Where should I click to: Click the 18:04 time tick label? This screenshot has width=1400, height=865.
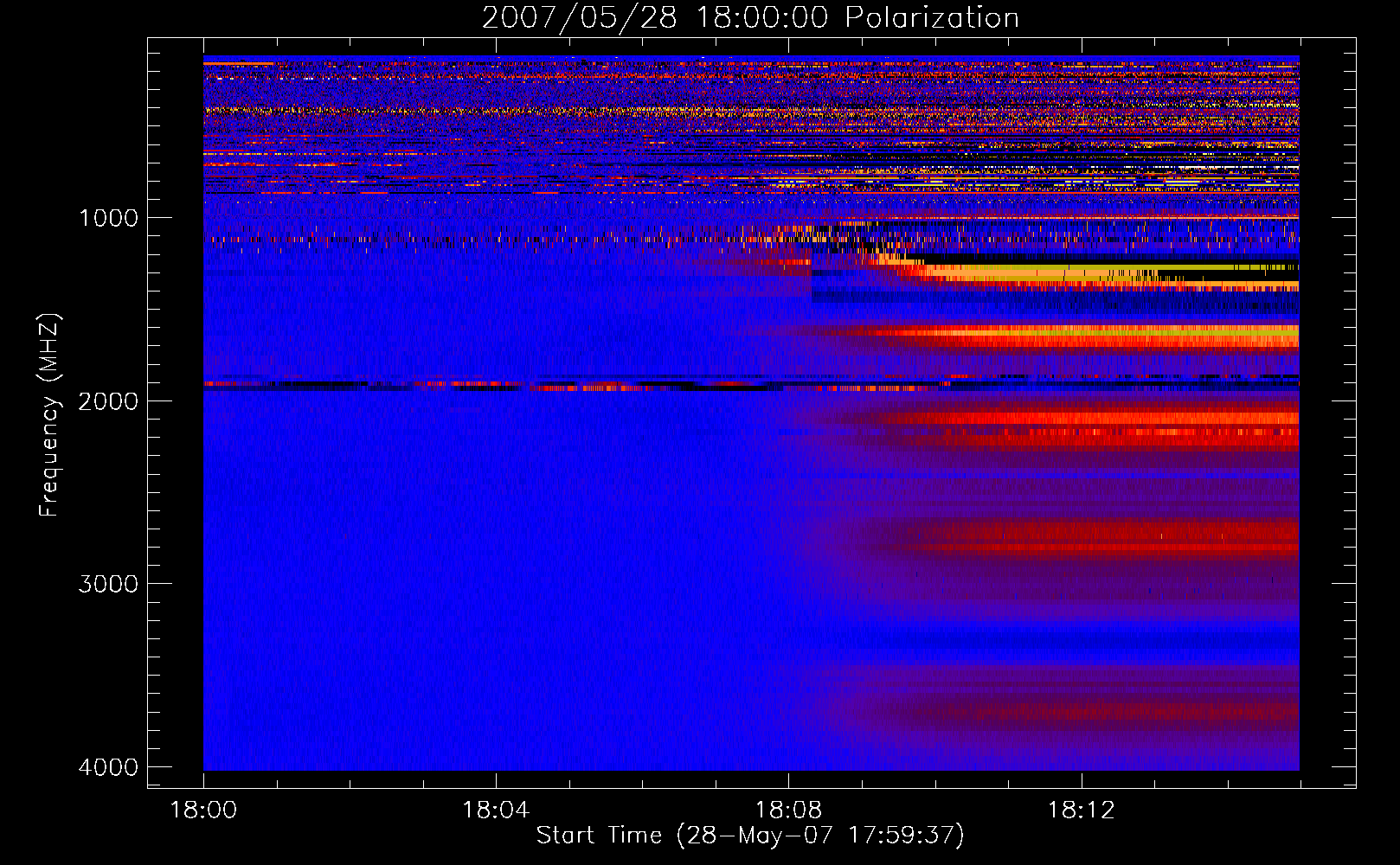496,811
